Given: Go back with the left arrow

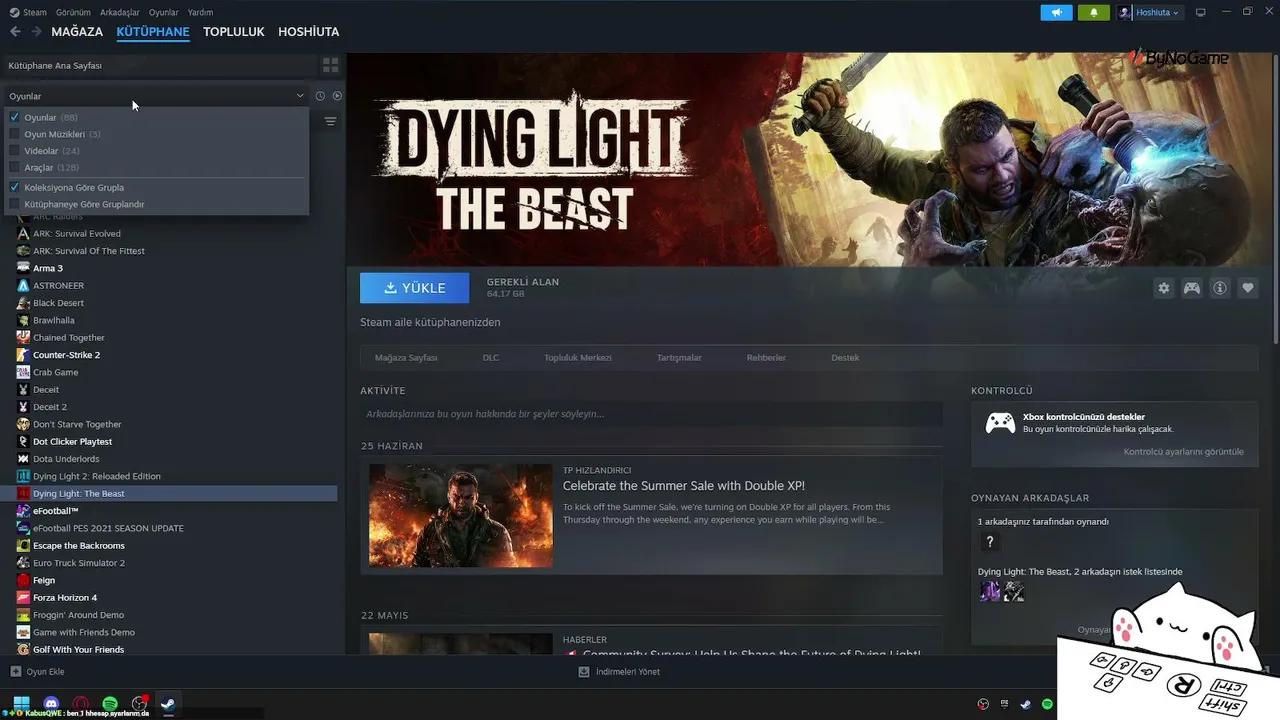Looking at the screenshot, I should [15, 32].
